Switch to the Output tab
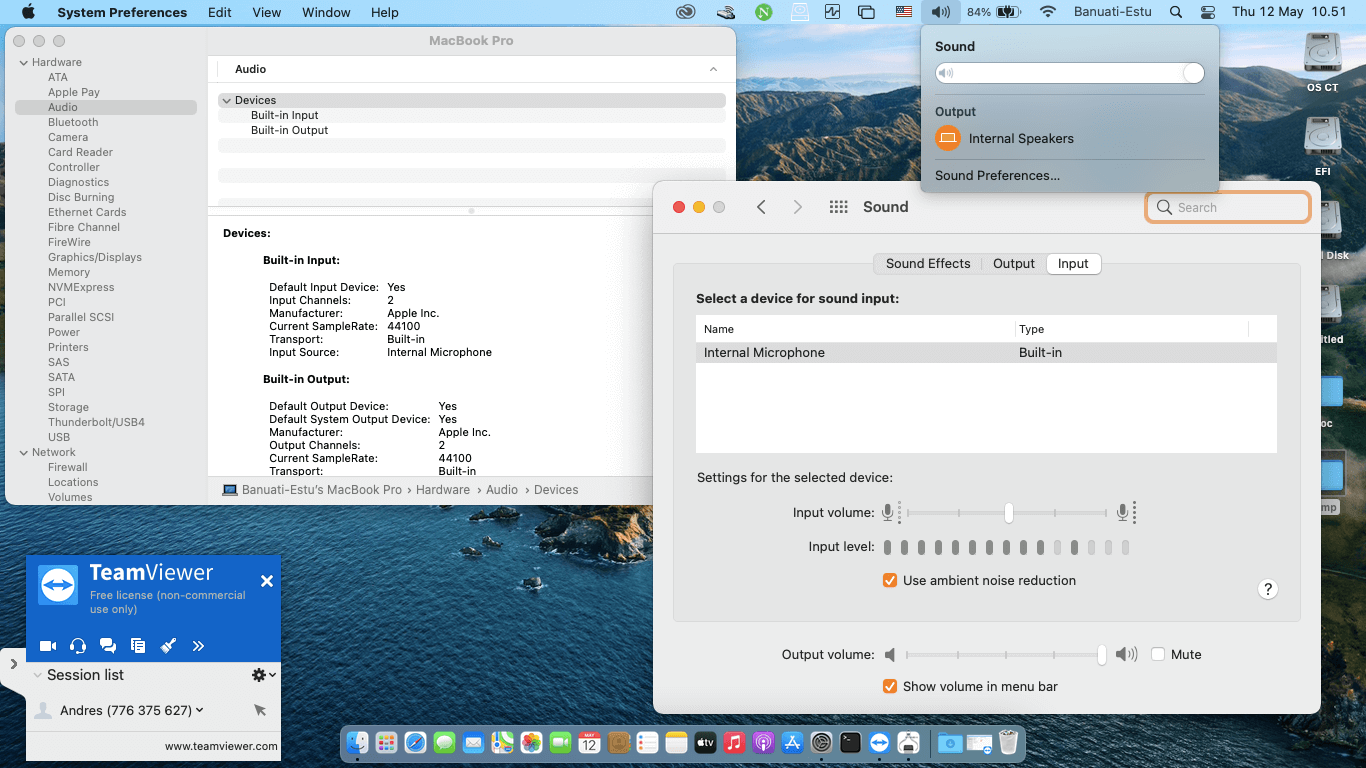The width and height of the screenshot is (1366, 768). tap(1013, 264)
